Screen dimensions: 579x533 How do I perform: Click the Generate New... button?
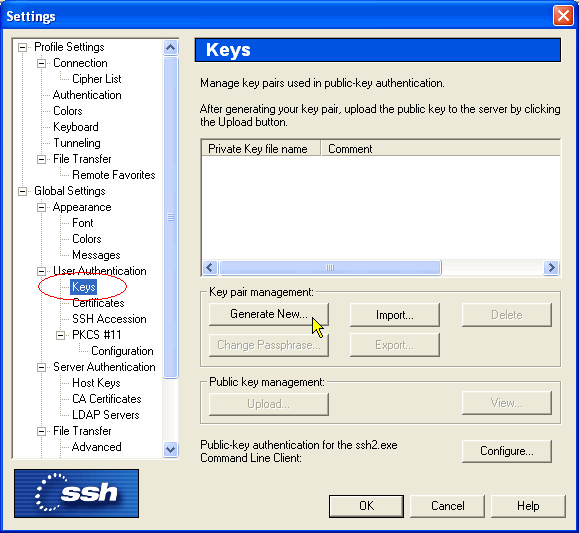269,314
